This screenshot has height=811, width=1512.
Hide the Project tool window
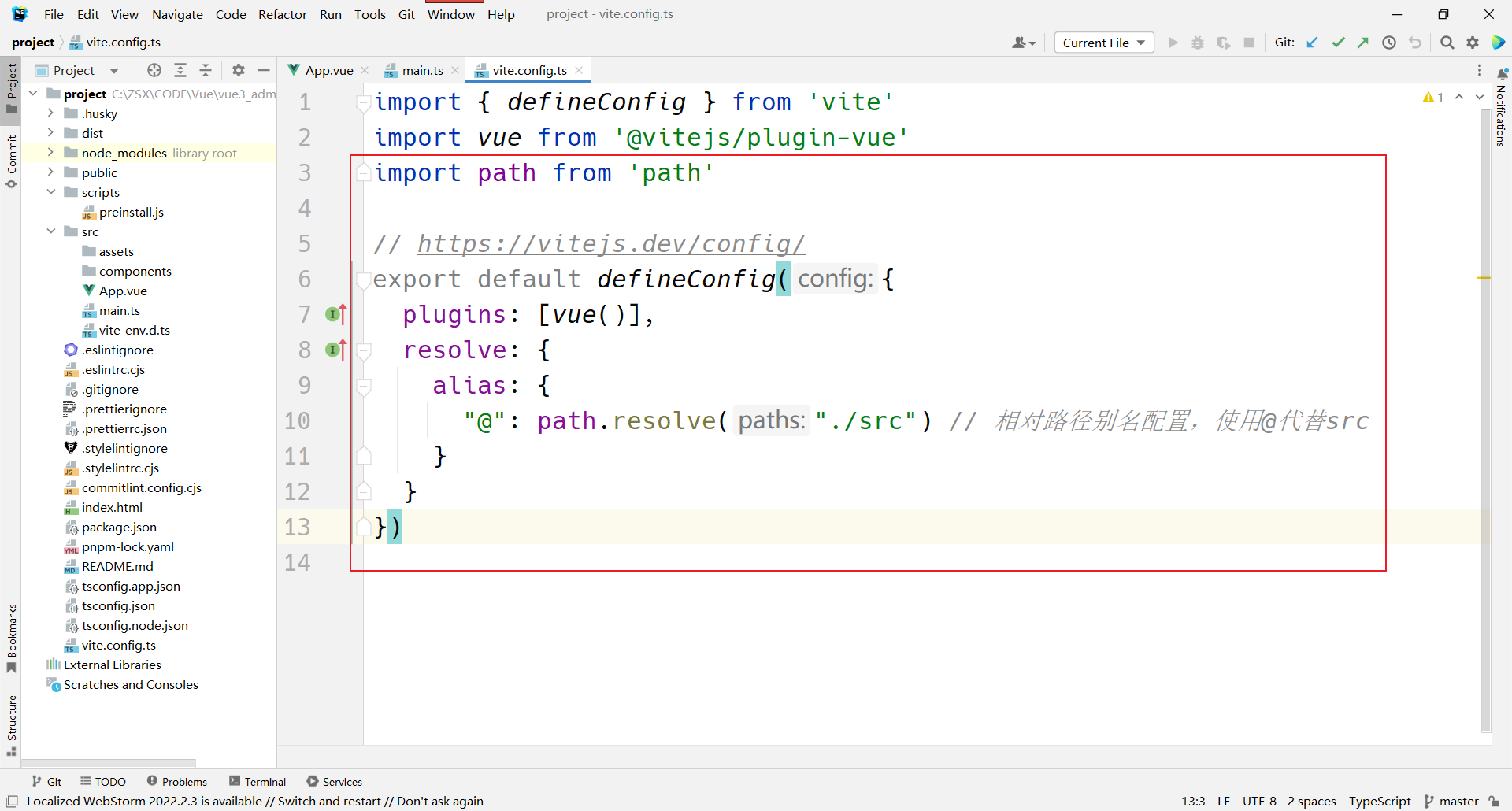pyautogui.click(x=264, y=70)
